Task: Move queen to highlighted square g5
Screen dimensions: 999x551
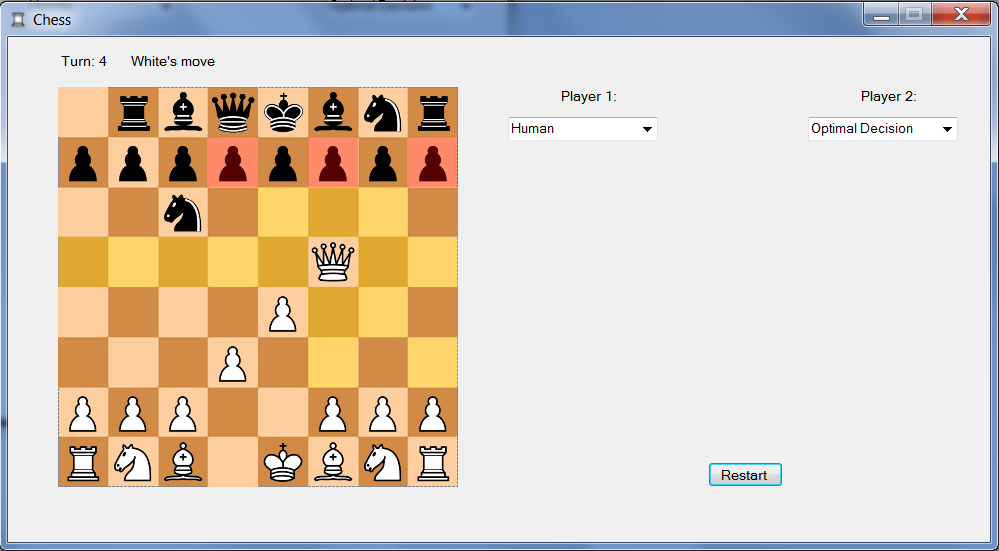Action: pyautogui.click(x=383, y=262)
